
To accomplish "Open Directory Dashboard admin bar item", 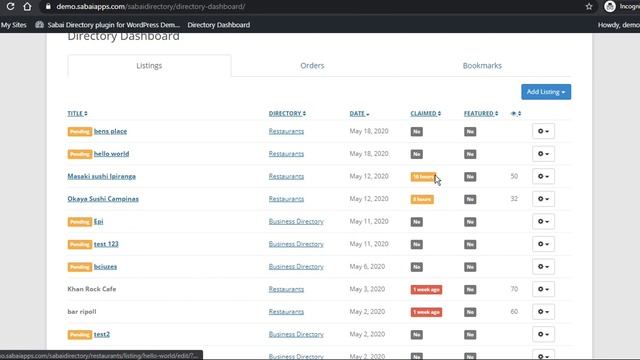I will [219, 25].
